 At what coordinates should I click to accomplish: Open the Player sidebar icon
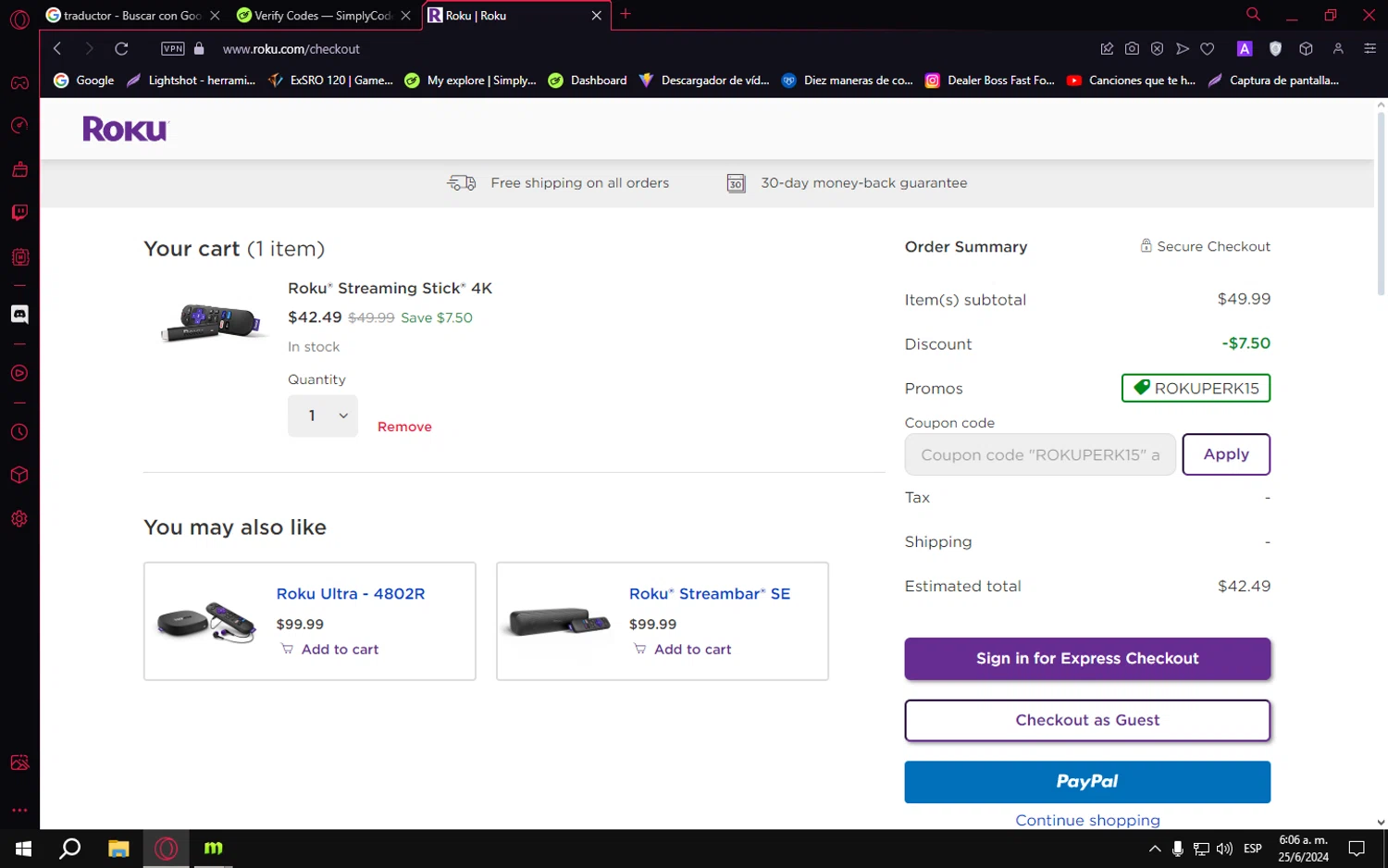(19, 374)
